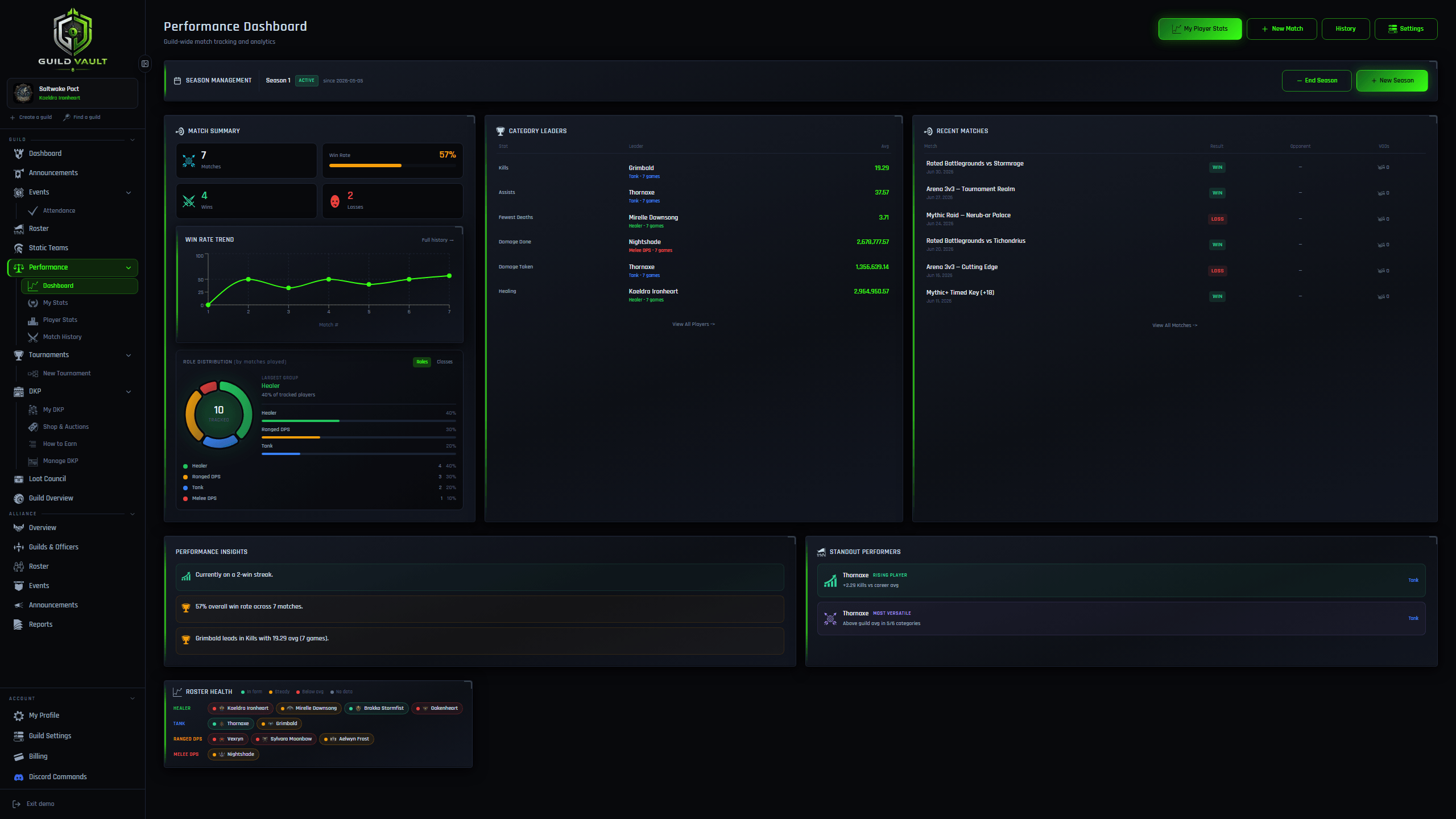Open Alliance Announcements menu item
This screenshot has height=819, width=1456.
[73, 605]
